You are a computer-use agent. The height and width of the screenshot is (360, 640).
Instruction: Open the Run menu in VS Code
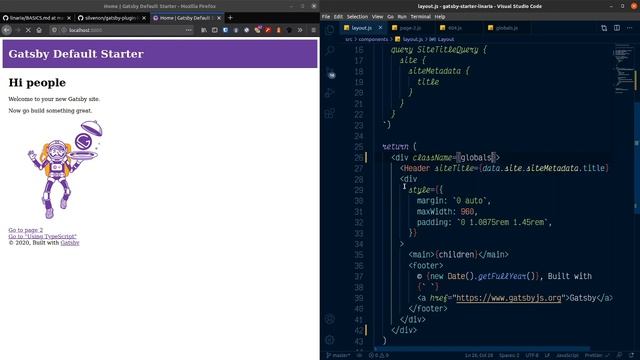[402, 17]
